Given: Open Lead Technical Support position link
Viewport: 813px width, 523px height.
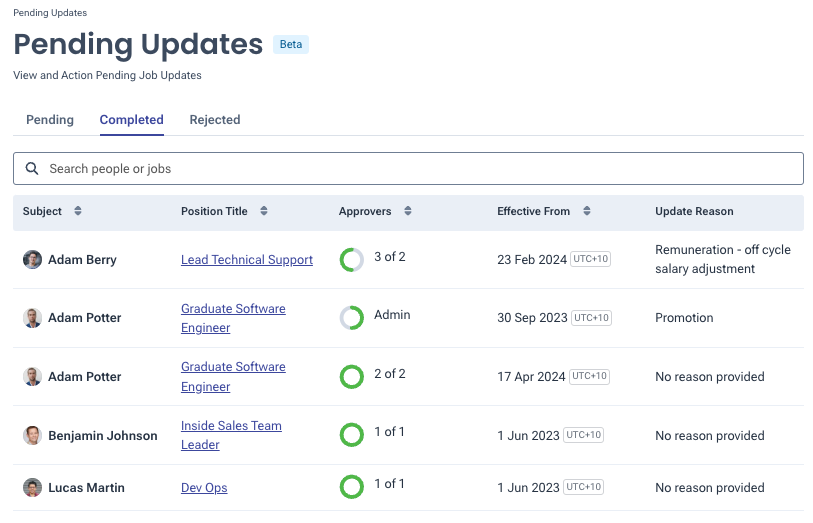Looking at the screenshot, I should 247,260.
